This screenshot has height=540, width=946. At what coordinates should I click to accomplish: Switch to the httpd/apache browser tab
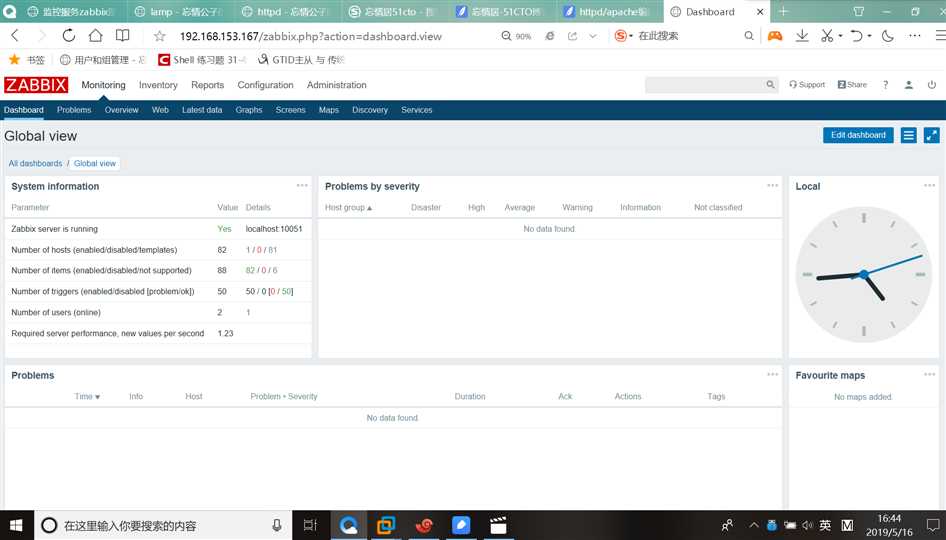(606, 11)
